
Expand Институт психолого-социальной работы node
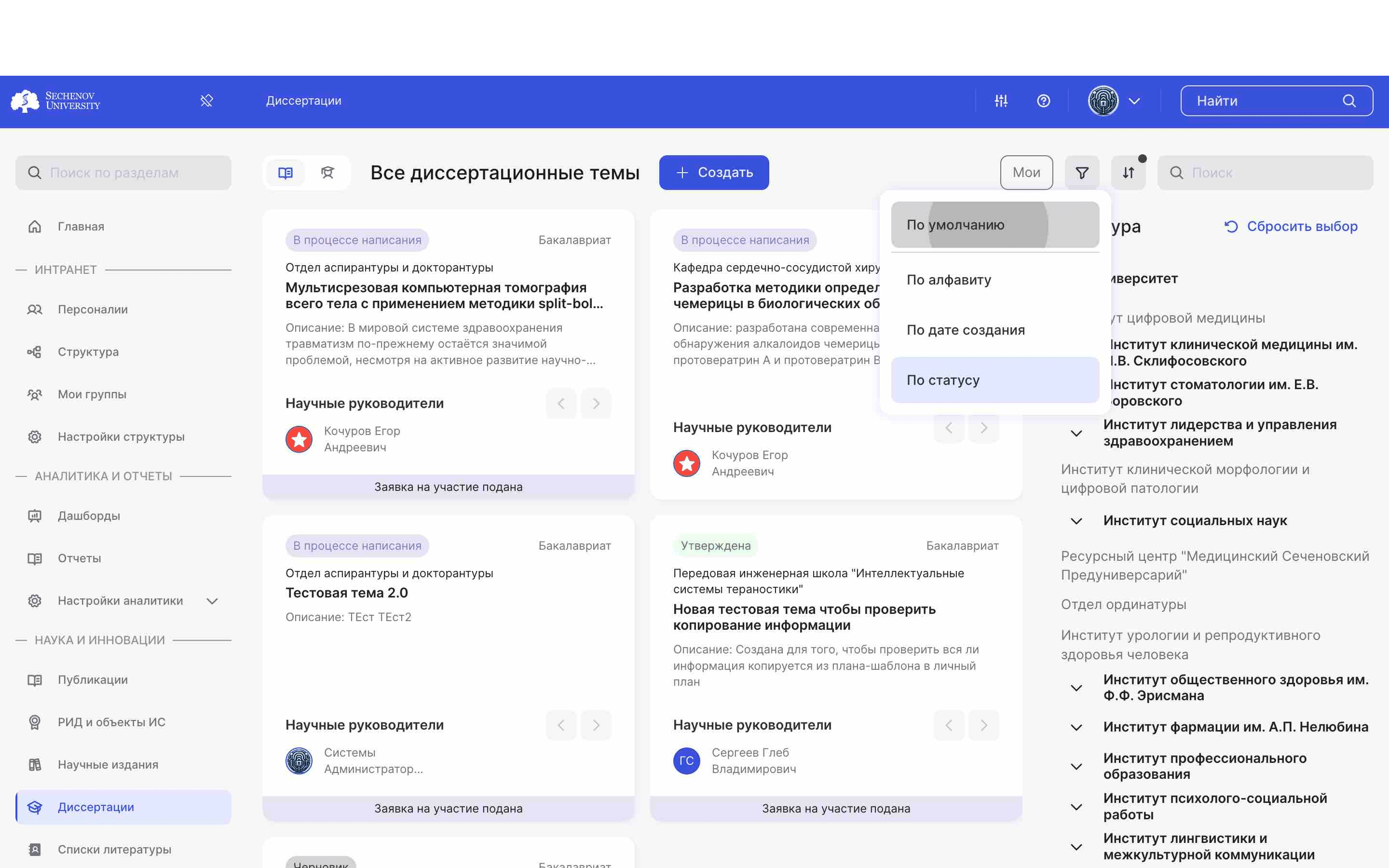(x=1076, y=807)
